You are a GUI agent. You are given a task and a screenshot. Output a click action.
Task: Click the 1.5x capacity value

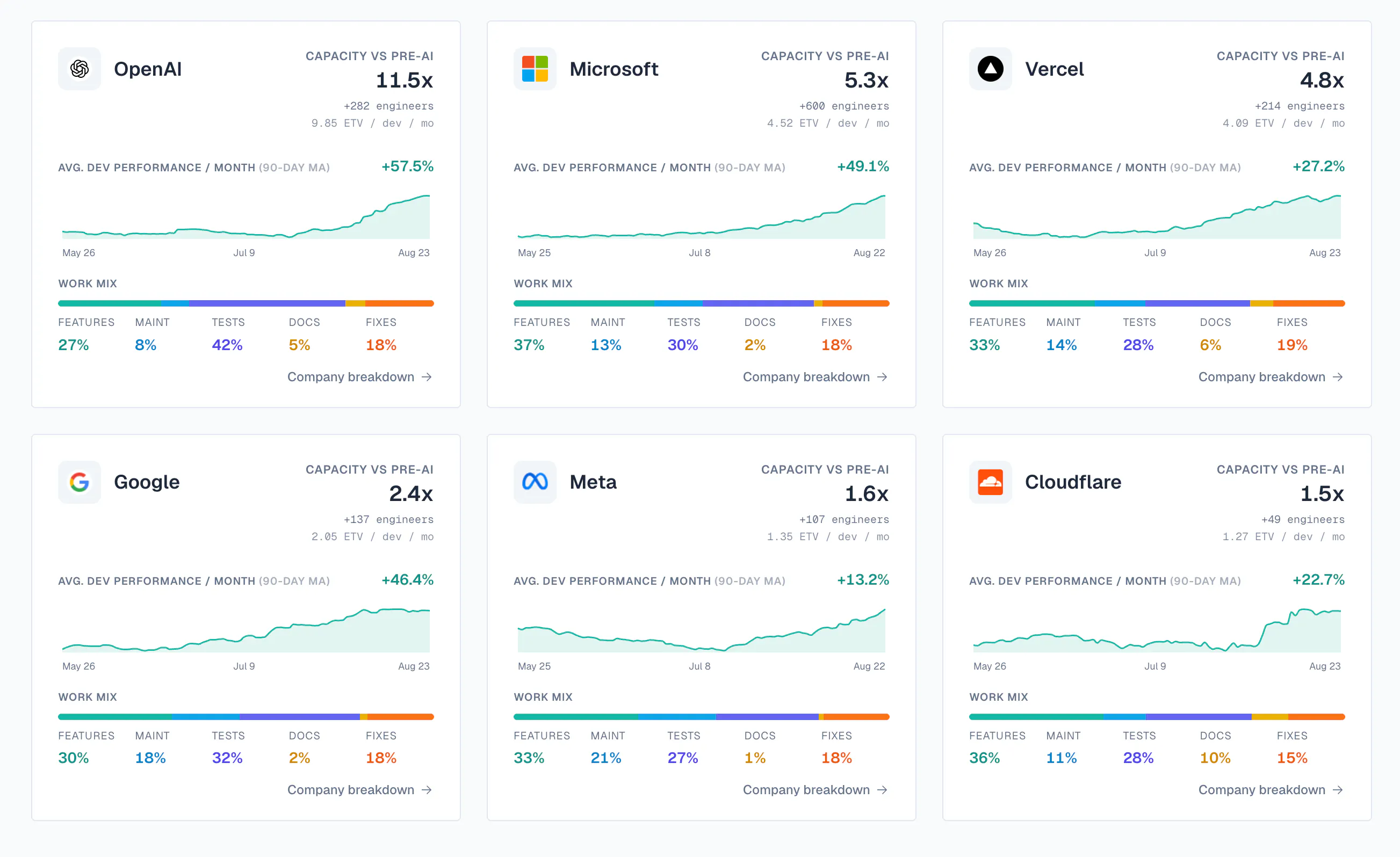(x=1322, y=493)
